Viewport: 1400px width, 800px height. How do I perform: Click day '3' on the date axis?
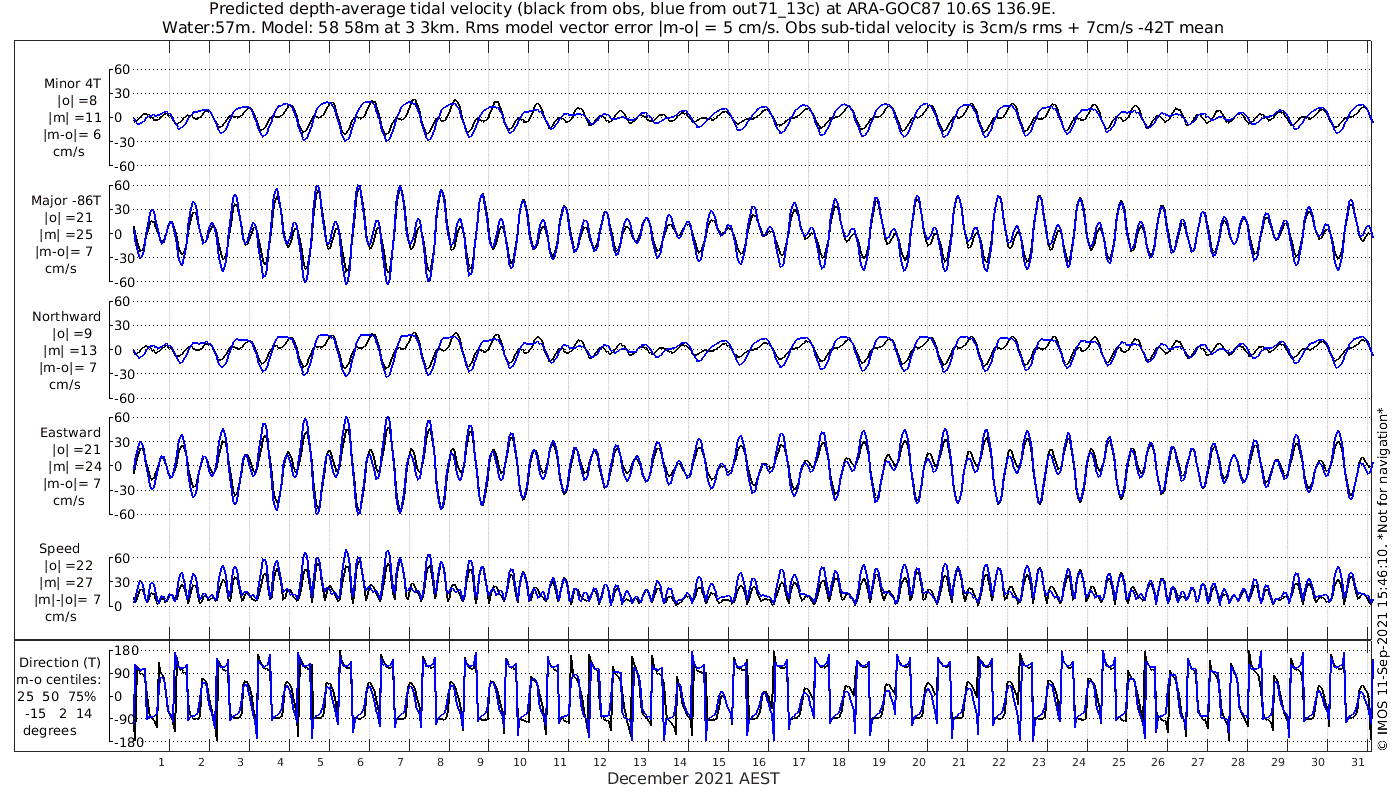click(x=241, y=762)
